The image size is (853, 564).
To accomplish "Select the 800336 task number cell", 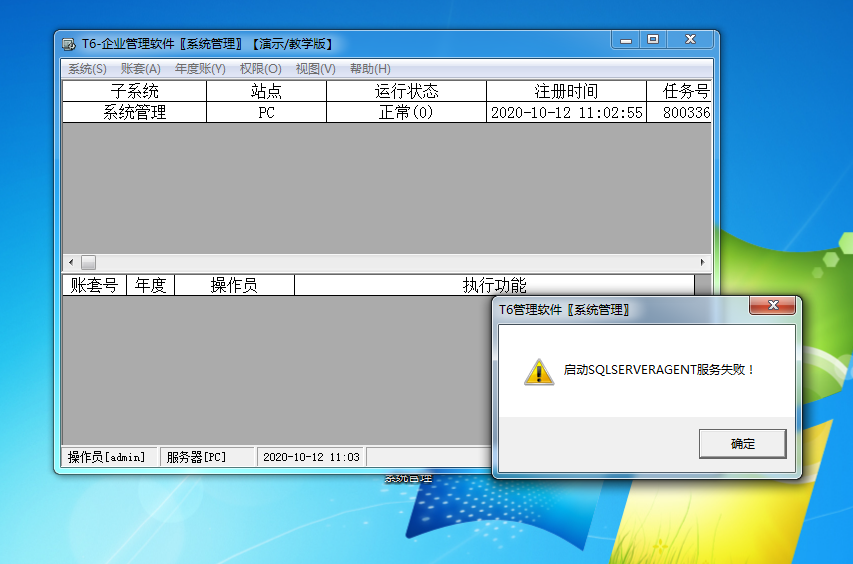I will (679, 112).
